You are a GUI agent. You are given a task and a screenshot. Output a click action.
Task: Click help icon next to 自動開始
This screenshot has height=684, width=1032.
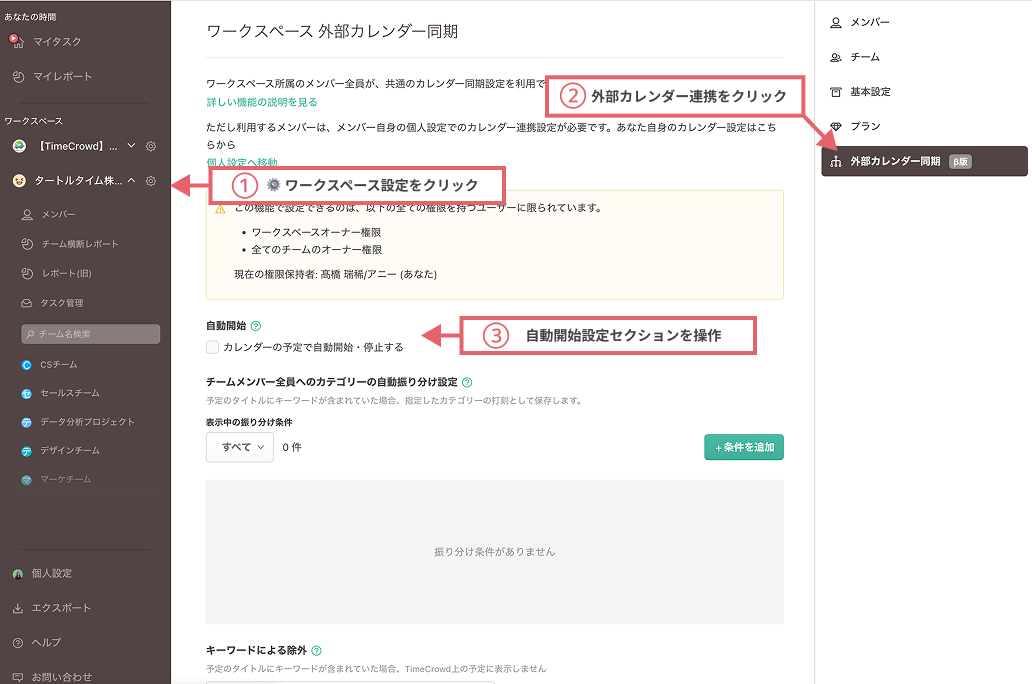pos(256,326)
